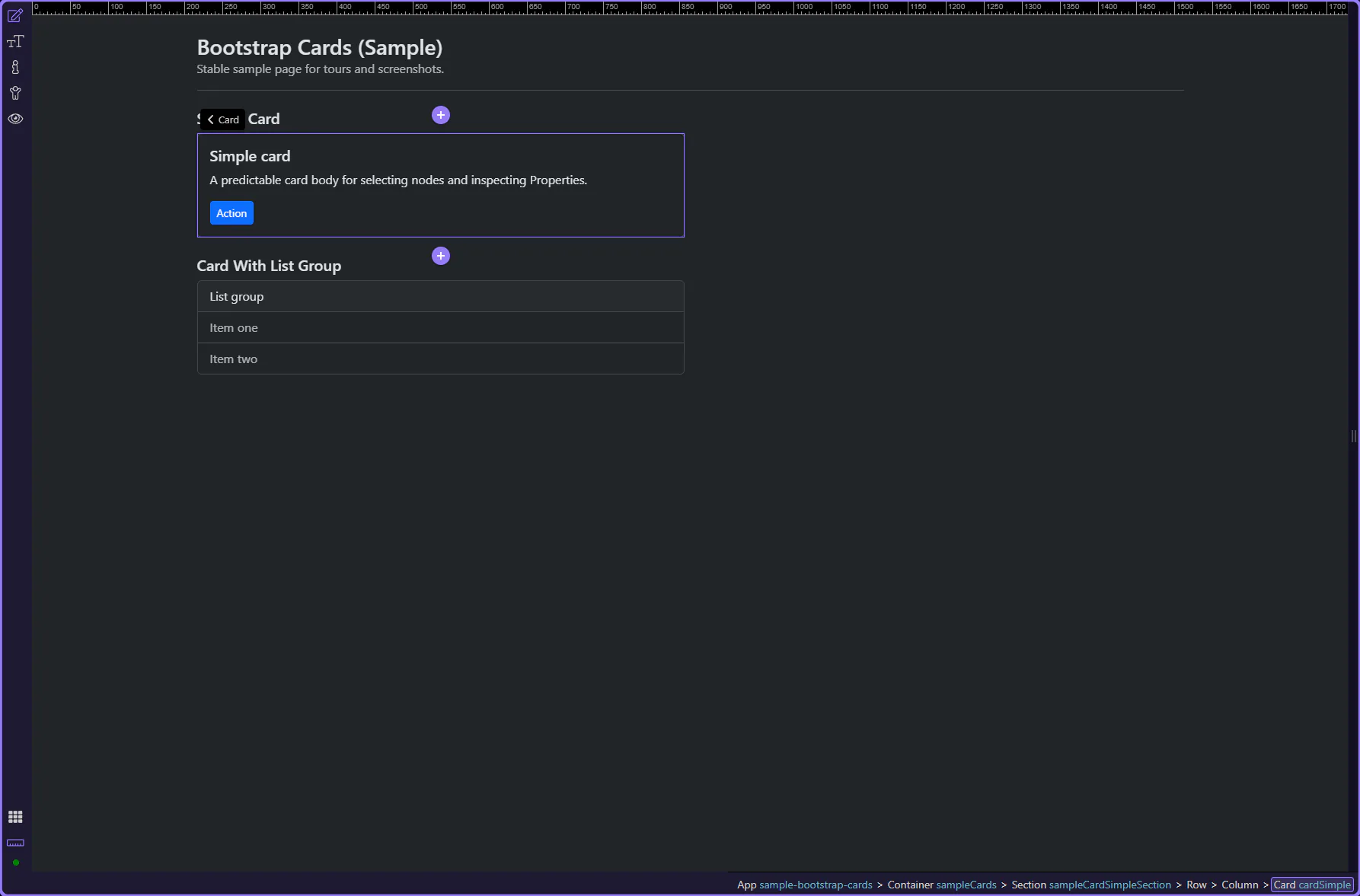Screen dimensions: 1360x896
Task: Activate the text size tool icon
Action: tap(15, 42)
